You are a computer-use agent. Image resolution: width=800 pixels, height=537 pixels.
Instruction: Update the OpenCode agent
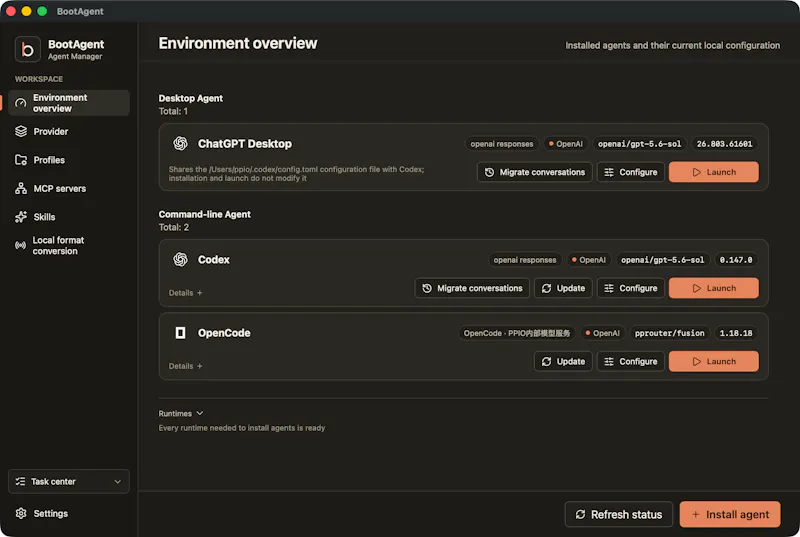click(x=563, y=362)
